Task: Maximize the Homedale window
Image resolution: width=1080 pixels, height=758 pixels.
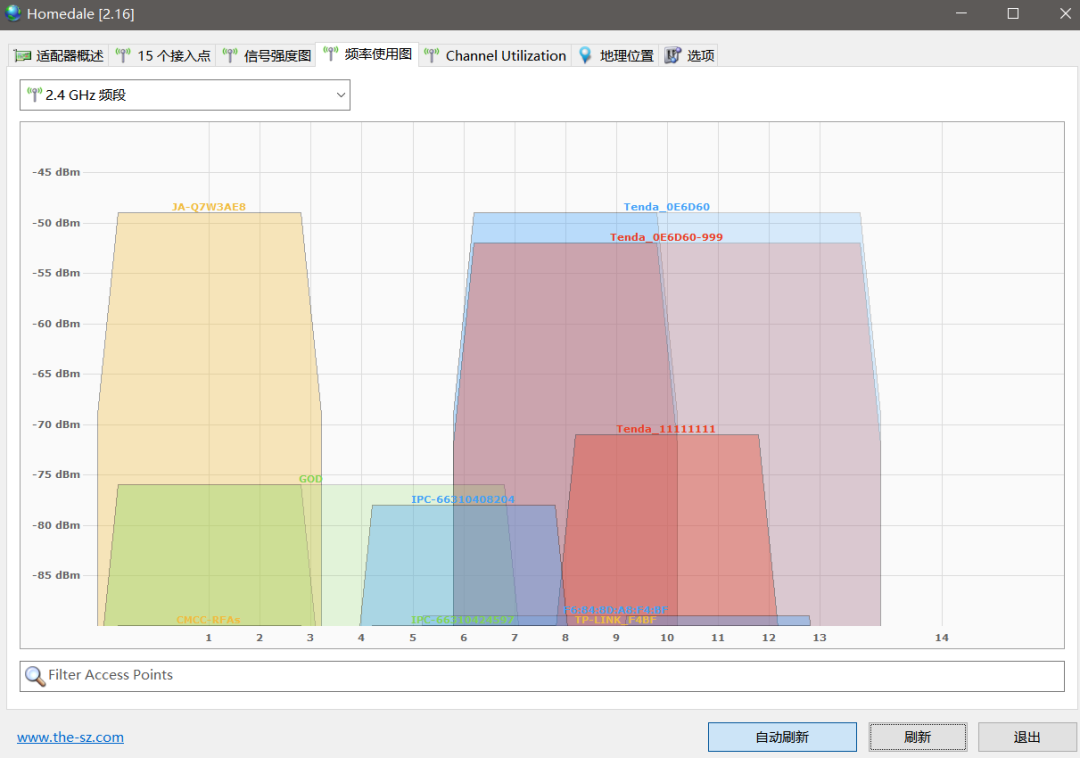Action: coord(1013,14)
